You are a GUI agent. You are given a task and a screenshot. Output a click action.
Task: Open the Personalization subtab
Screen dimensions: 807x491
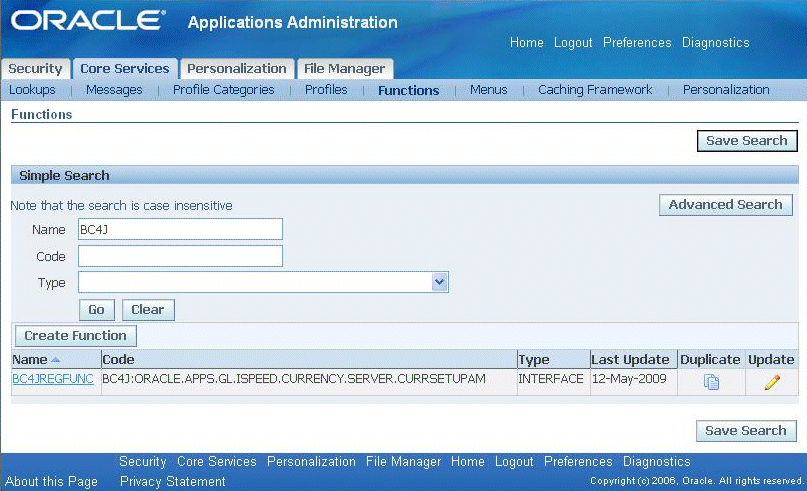(726, 90)
